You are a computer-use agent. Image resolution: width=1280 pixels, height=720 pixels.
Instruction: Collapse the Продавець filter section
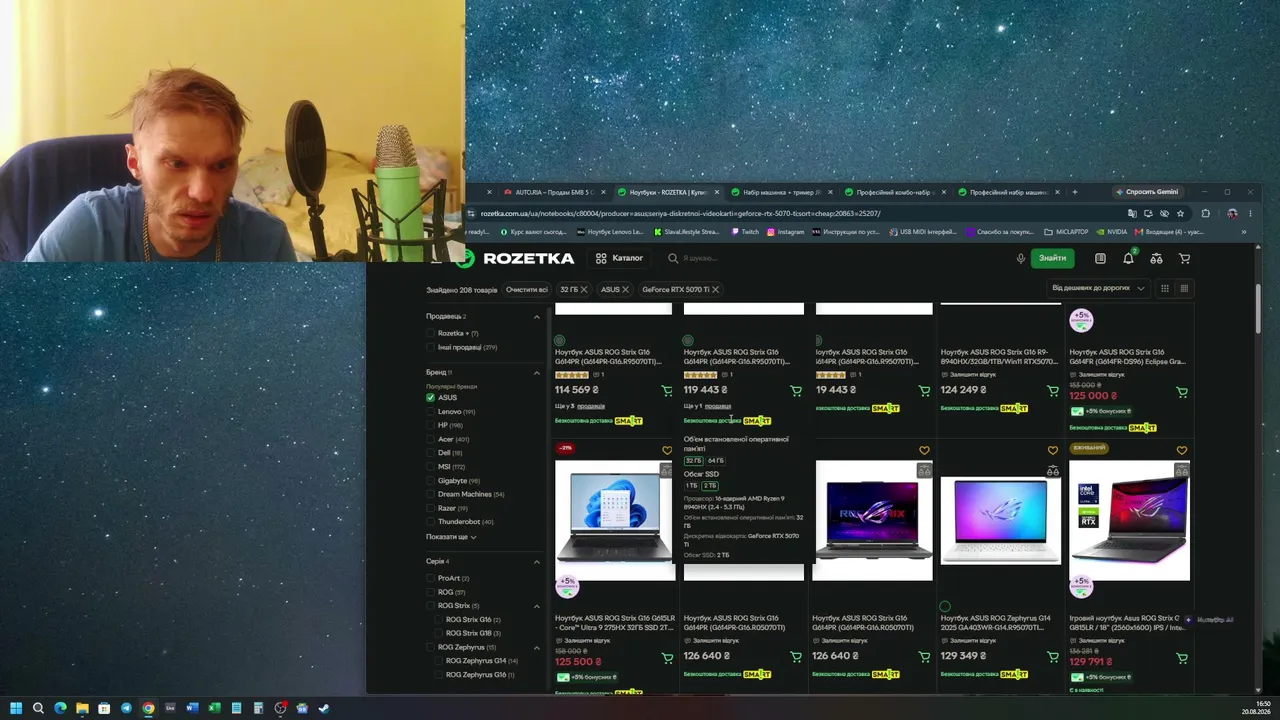(537, 316)
